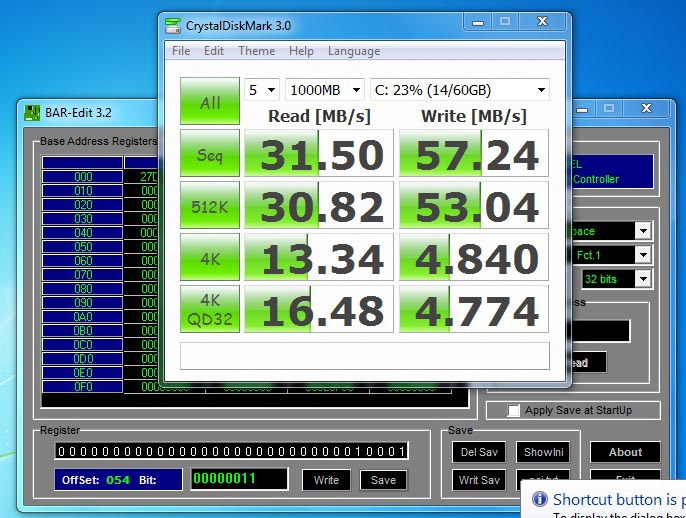Click the CrystalDiskMark title bar icon

pos(174,25)
